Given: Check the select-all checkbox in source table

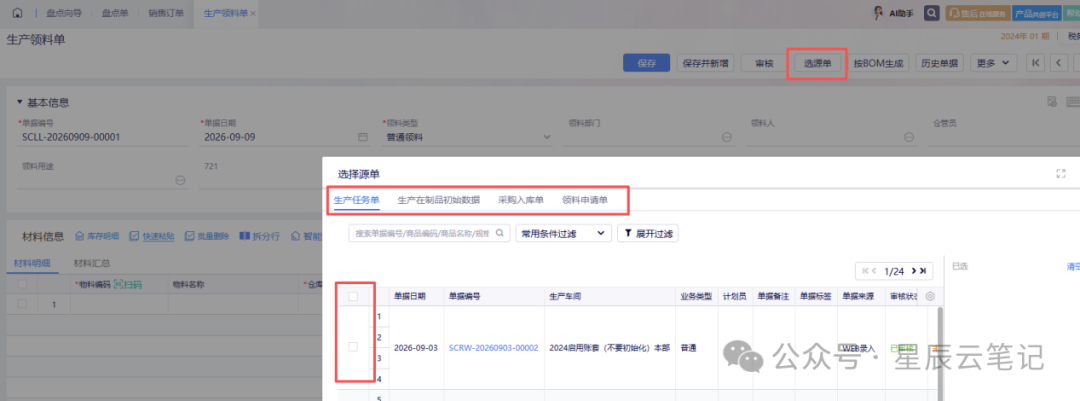Looking at the screenshot, I should point(353,296).
